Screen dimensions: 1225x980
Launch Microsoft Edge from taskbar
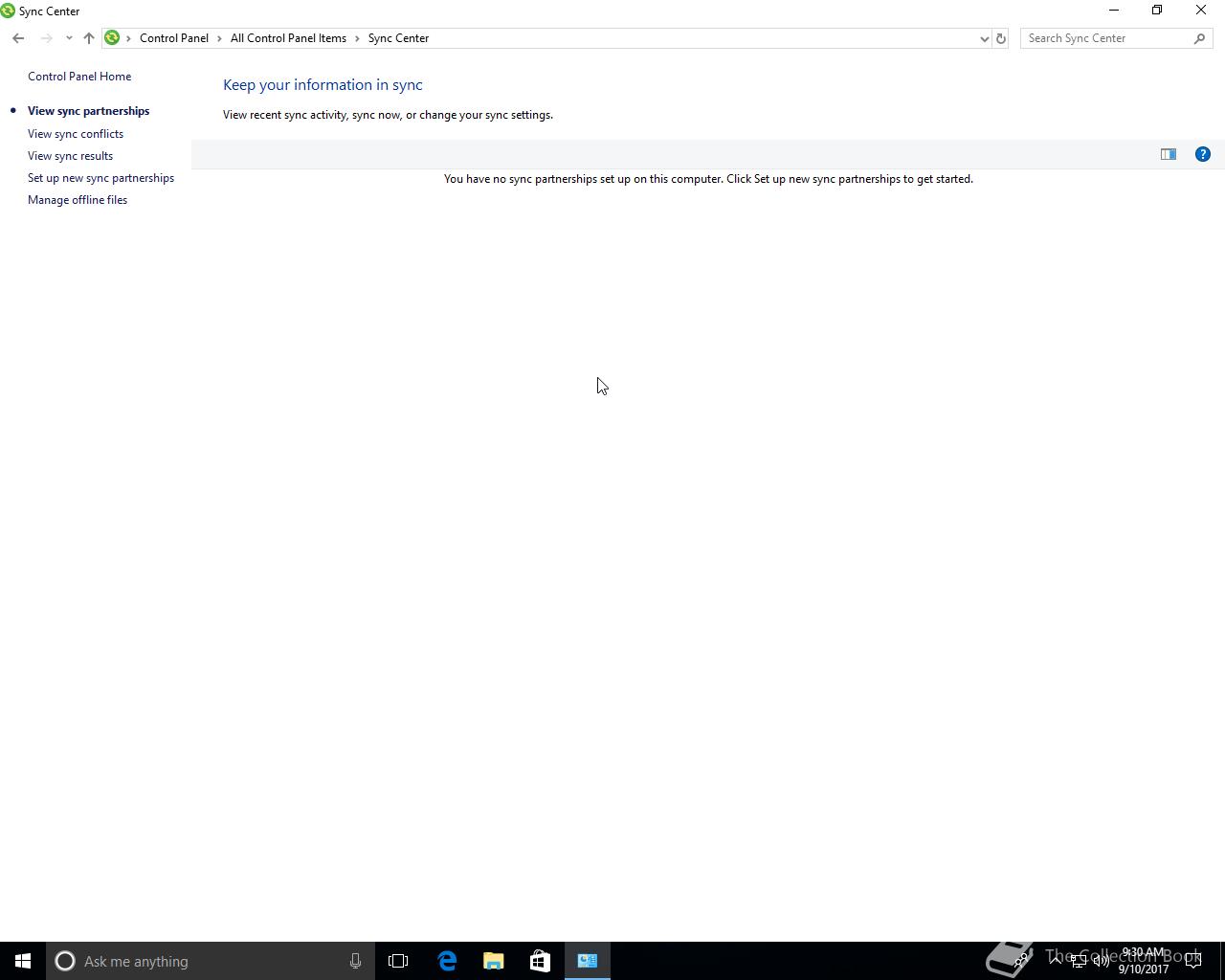point(447,961)
